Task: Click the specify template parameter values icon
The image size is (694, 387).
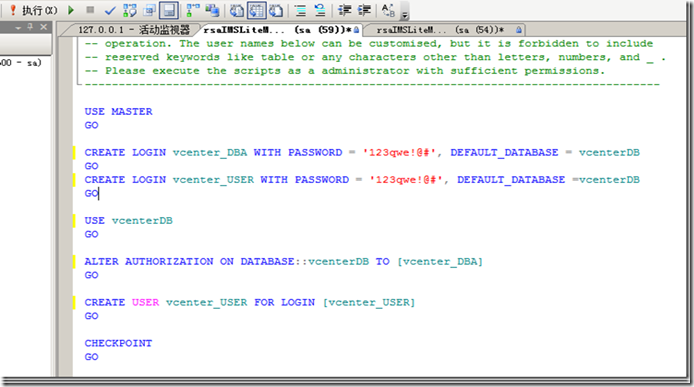Action: (x=388, y=10)
